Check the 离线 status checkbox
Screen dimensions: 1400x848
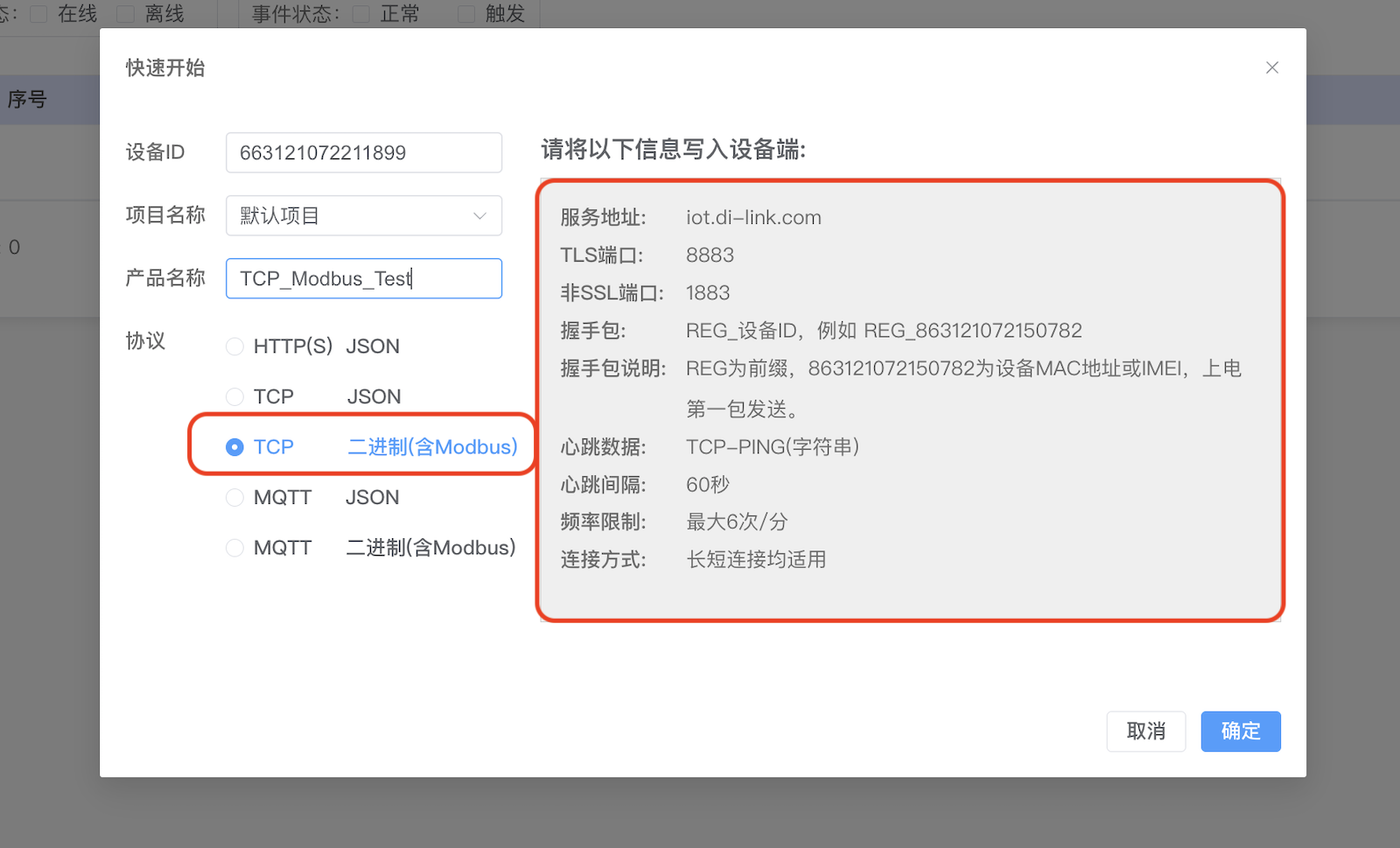125,13
